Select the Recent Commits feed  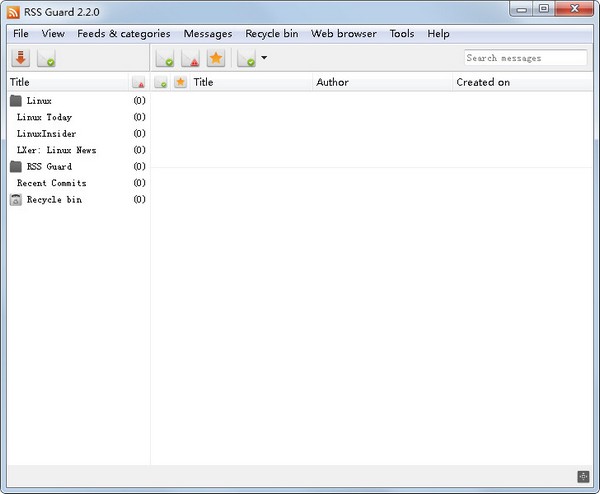tap(51, 184)
